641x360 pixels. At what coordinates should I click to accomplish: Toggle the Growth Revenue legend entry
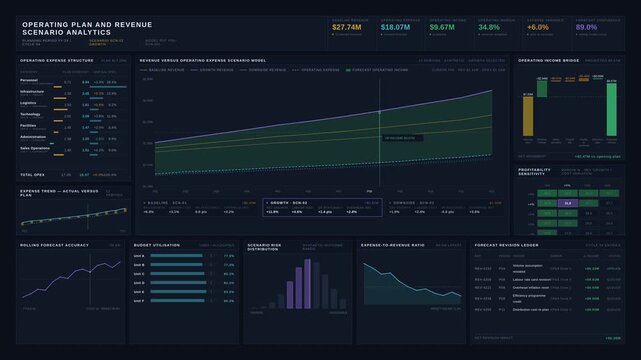click(x=212, y=70)
